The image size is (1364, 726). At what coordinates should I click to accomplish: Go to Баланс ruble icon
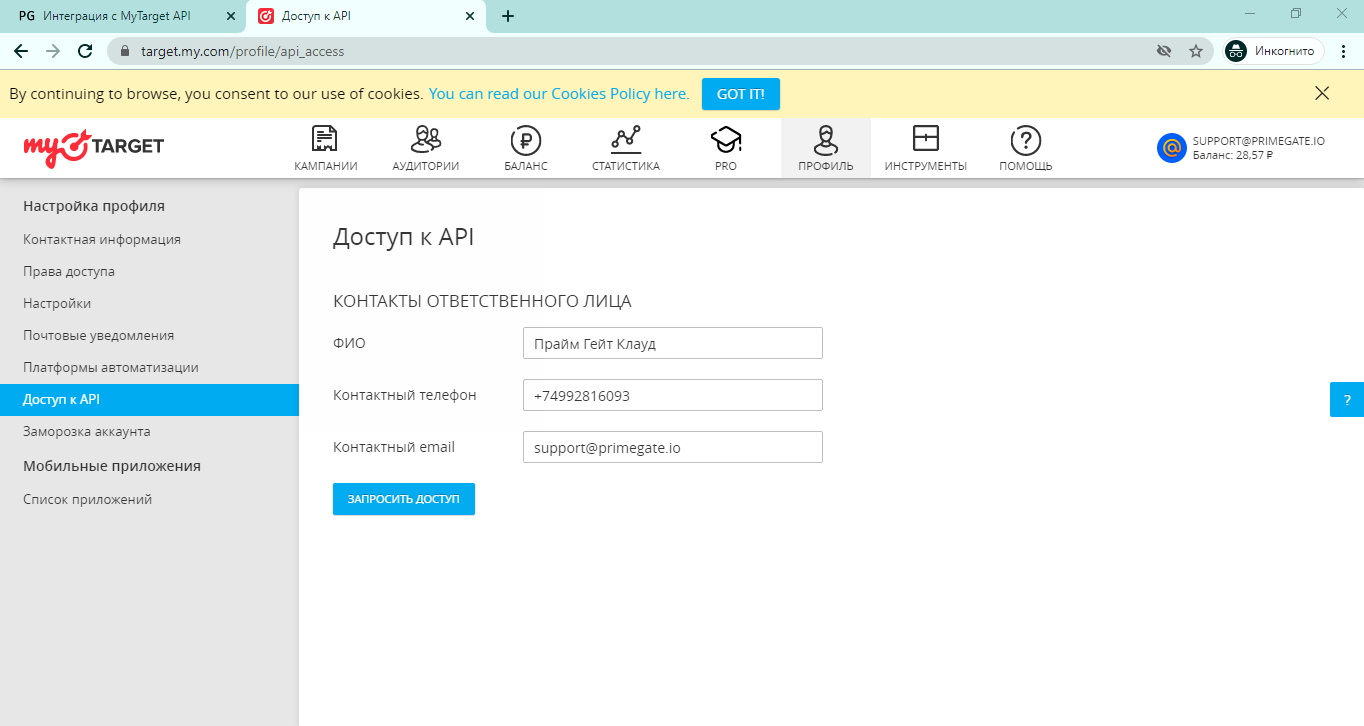pyautogui.click(x=525, y=139)
